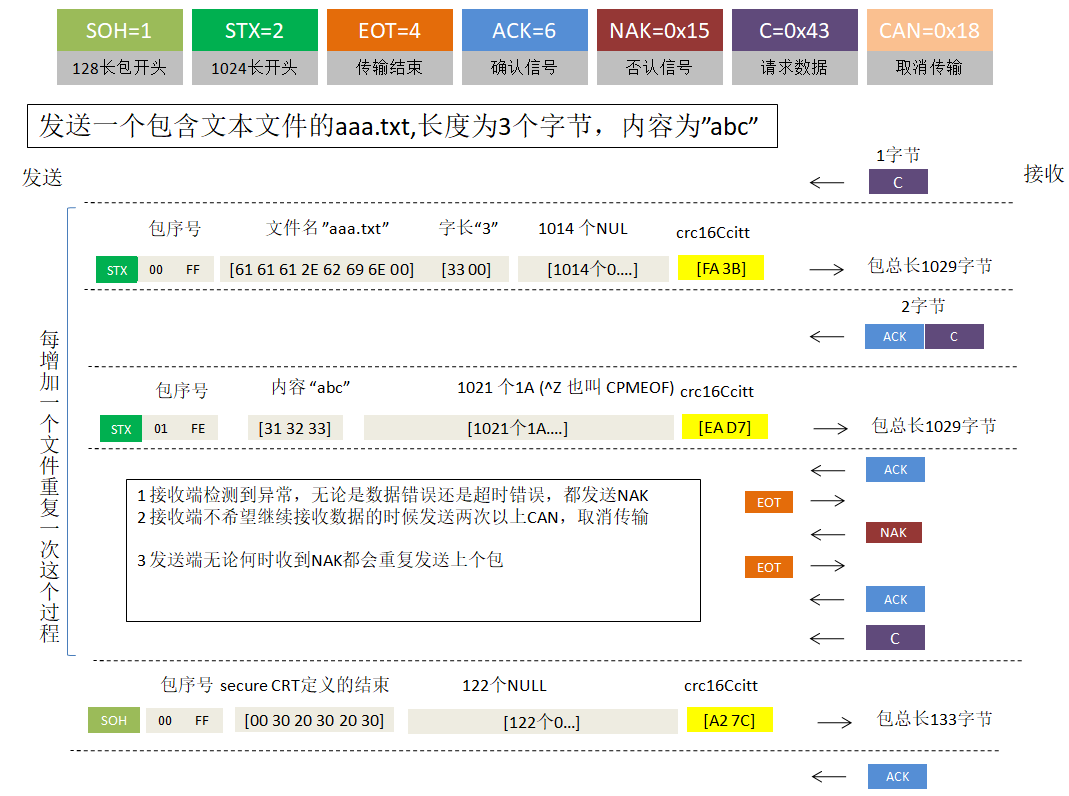Click the dark red NAK box

click(x=894, y=532)
